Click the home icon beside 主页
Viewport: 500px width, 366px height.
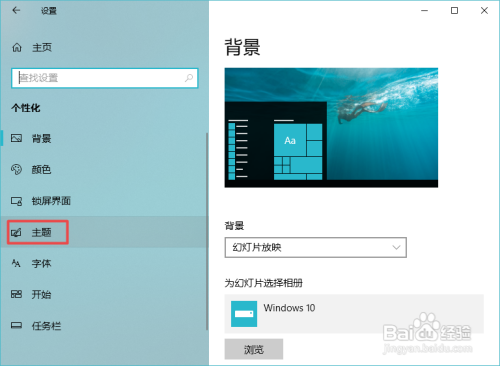click(x=17, y=48)
